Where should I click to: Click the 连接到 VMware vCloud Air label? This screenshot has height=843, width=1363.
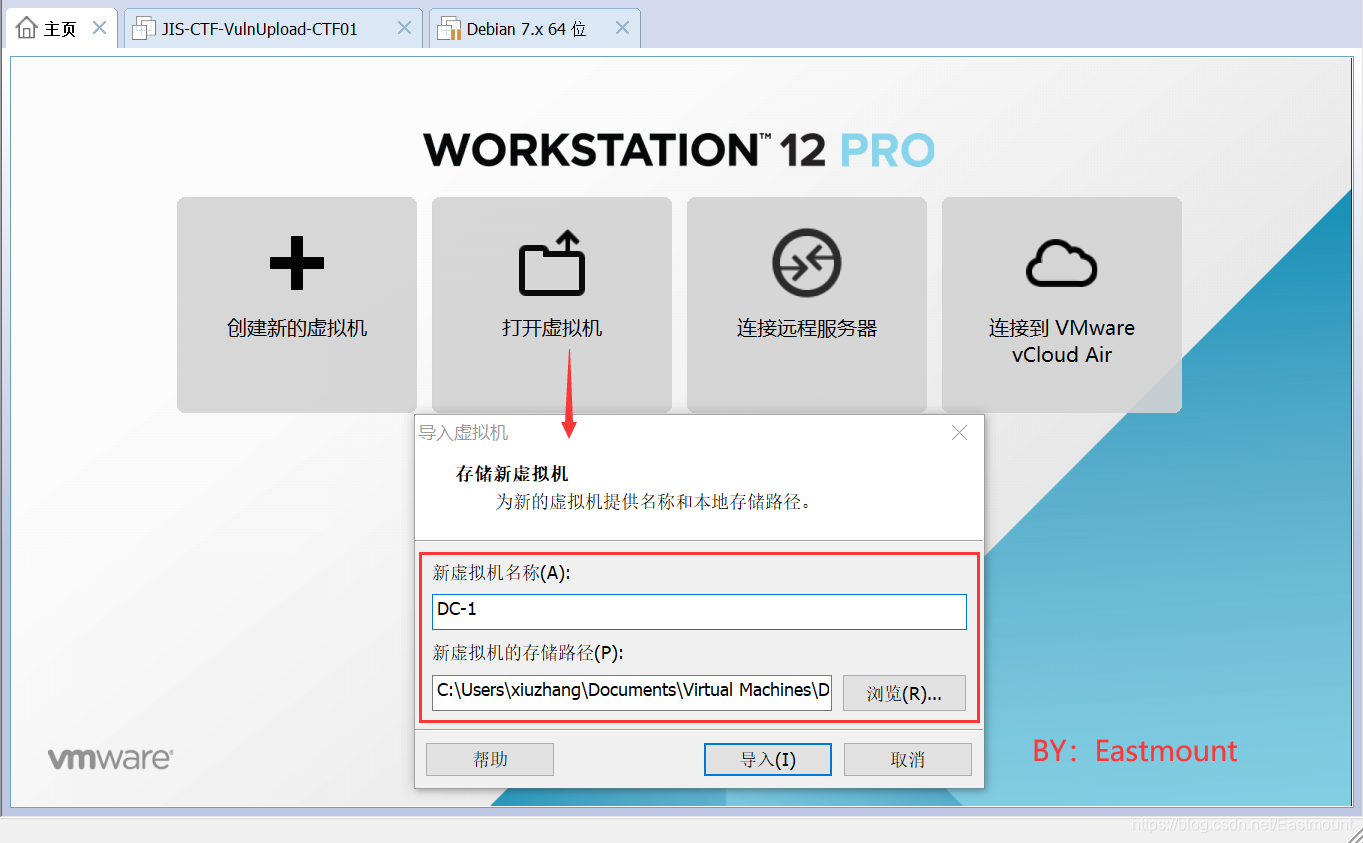coord(1062,341)
